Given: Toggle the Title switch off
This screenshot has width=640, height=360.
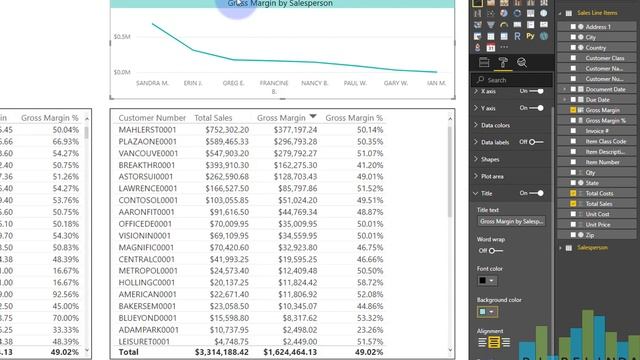Looking at the screenshot, I should (x=536, y=193).
